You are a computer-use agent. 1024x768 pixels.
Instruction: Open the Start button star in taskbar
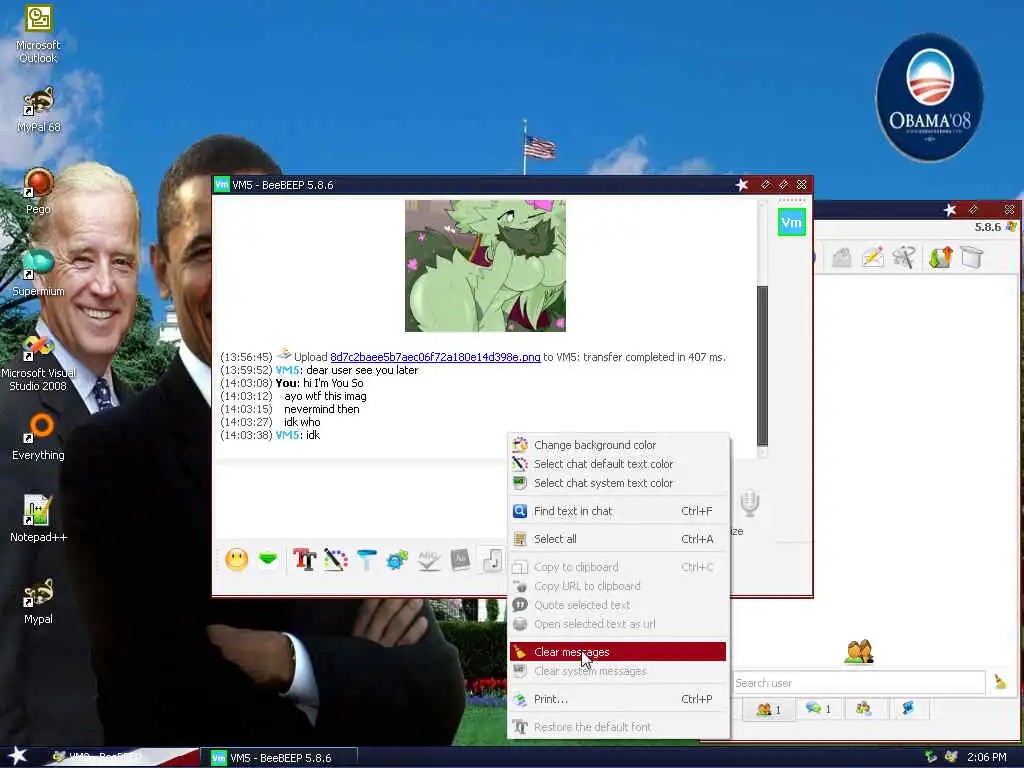point(18,756)
